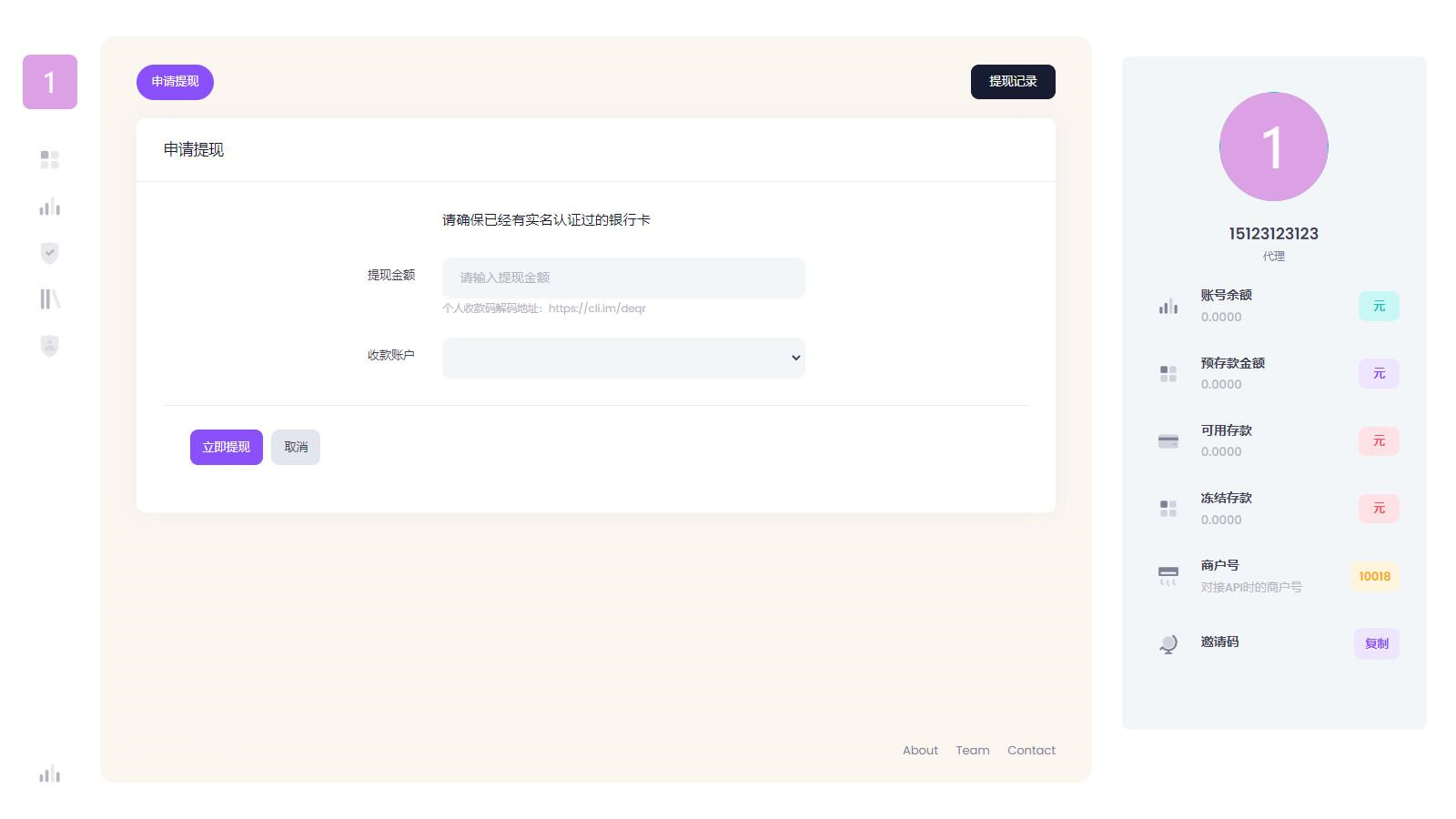Submit with the 立即提现 button
Screen dimensions: 1456x819
click(x=227, y=447)
